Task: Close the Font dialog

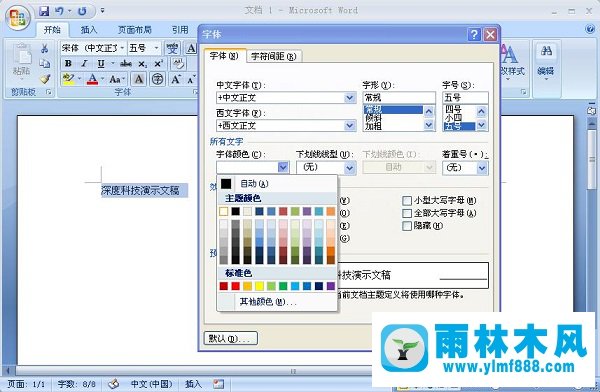Action: tap(490, 34)
